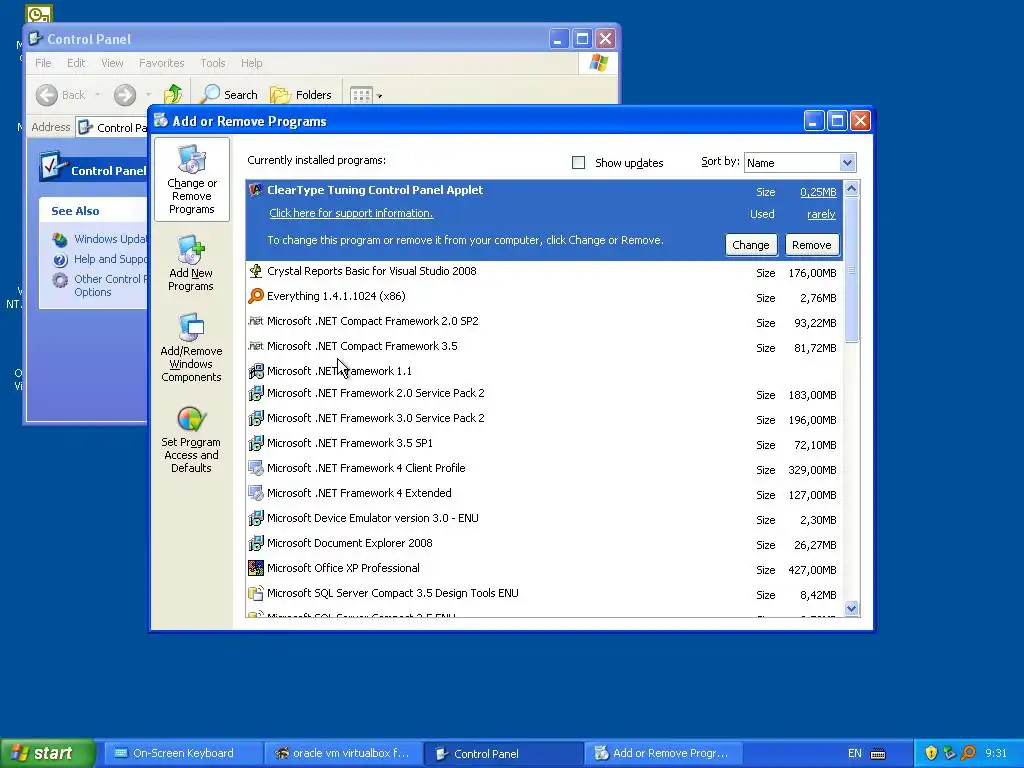
Task: Click Microsoft Document Explorer 2008 icon
Action: tap(256, 543)
